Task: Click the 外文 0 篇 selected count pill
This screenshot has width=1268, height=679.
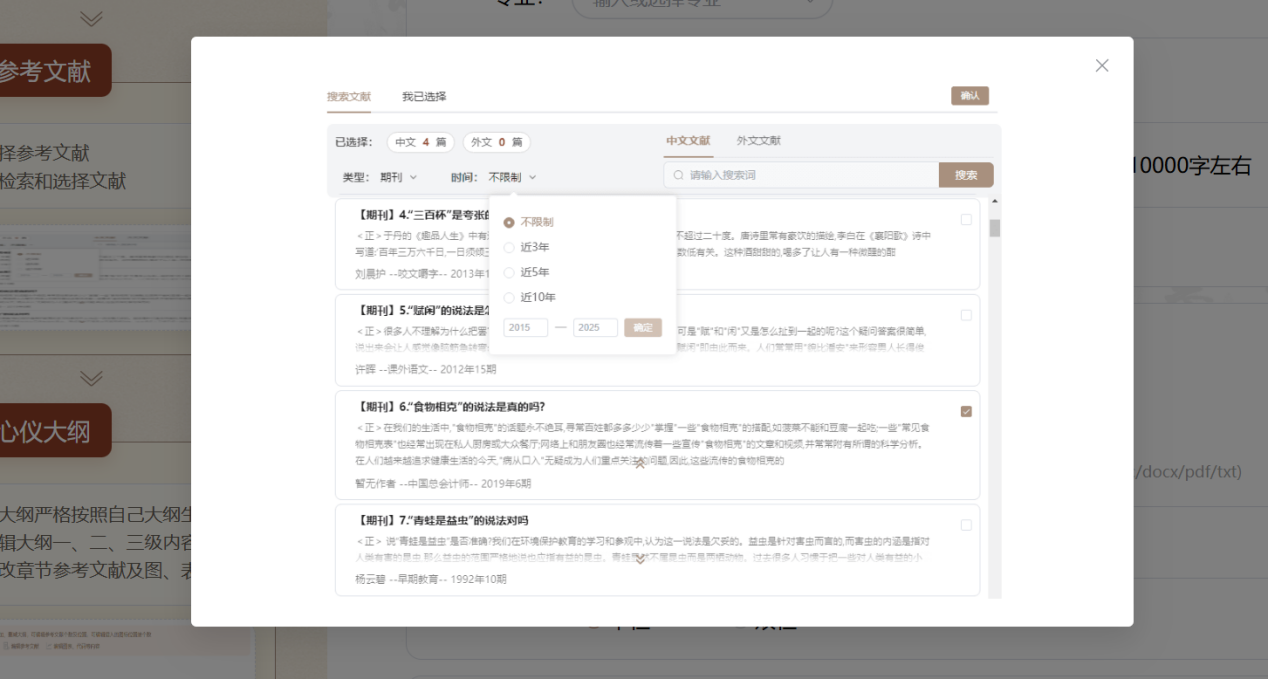Action: [497, 142]
